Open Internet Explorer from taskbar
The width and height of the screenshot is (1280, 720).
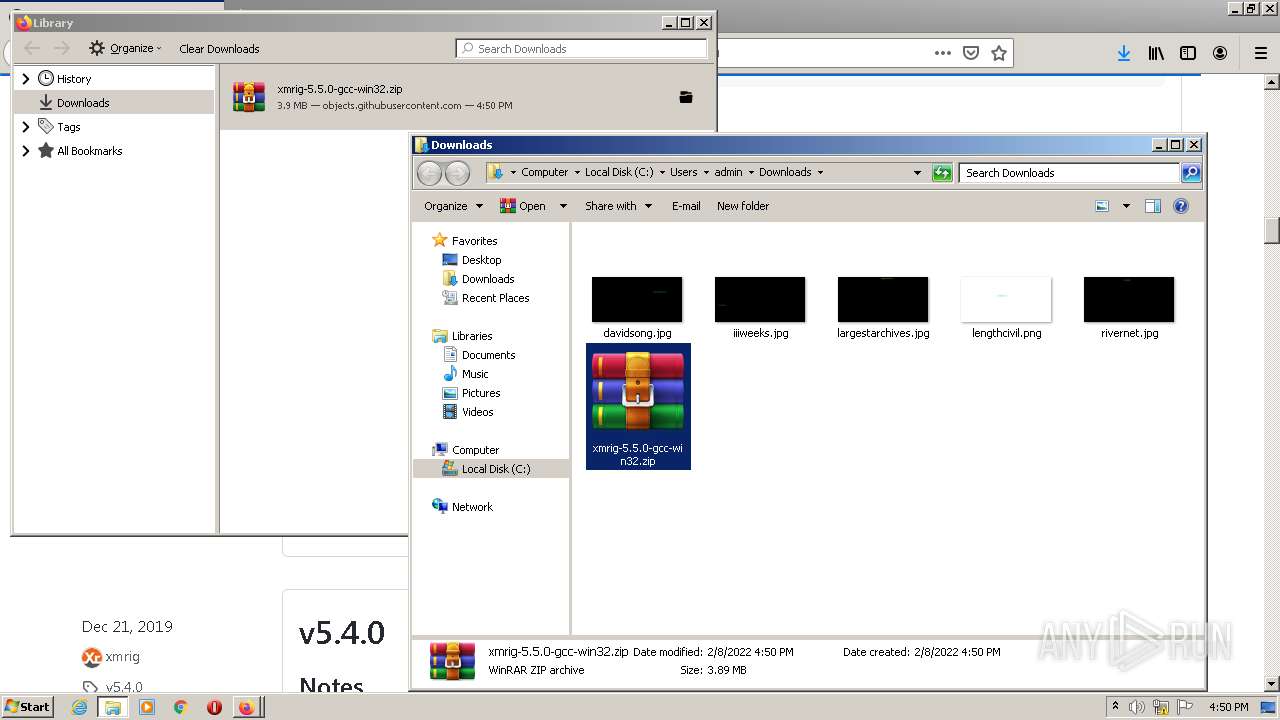(79, 707)
